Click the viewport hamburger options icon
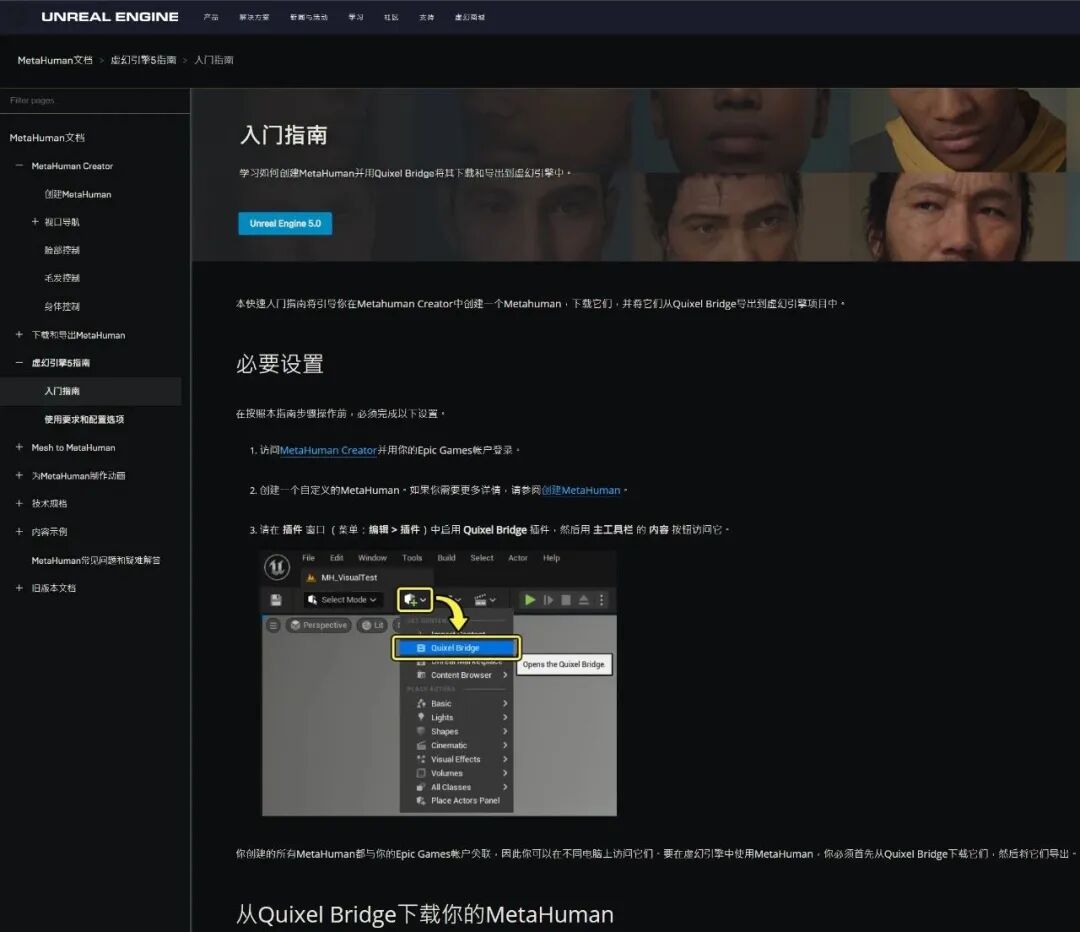 (273, 625)
